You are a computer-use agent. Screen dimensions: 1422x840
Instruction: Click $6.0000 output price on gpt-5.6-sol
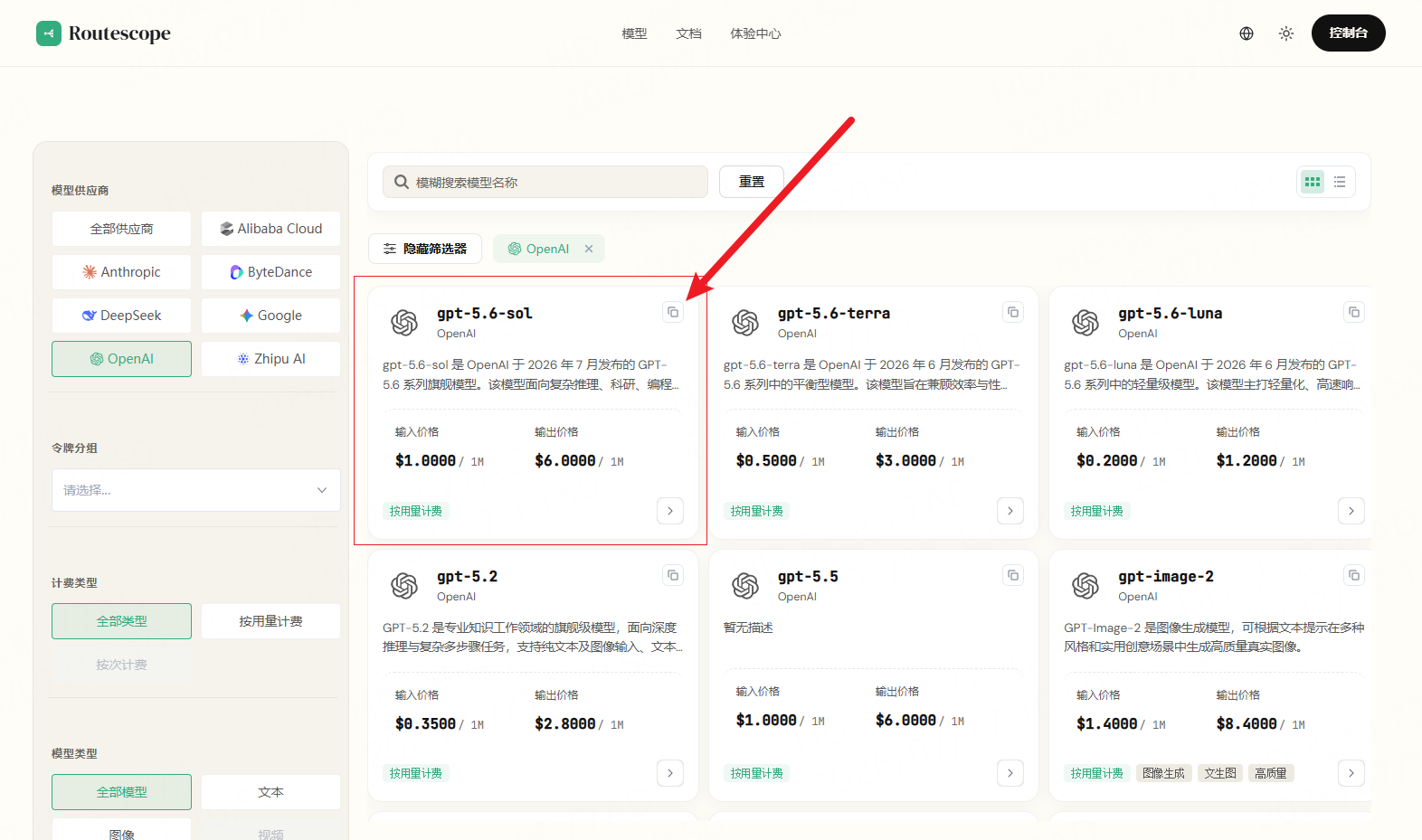pos(564,461)
